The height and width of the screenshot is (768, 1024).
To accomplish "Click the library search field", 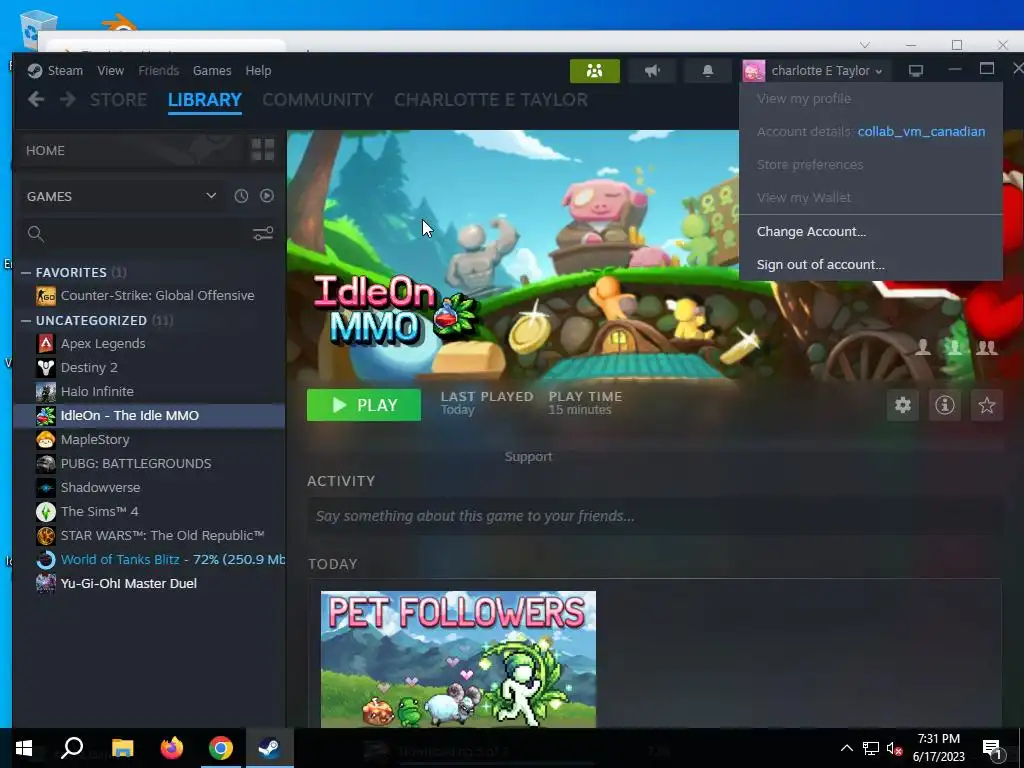I will pos(147,234).
